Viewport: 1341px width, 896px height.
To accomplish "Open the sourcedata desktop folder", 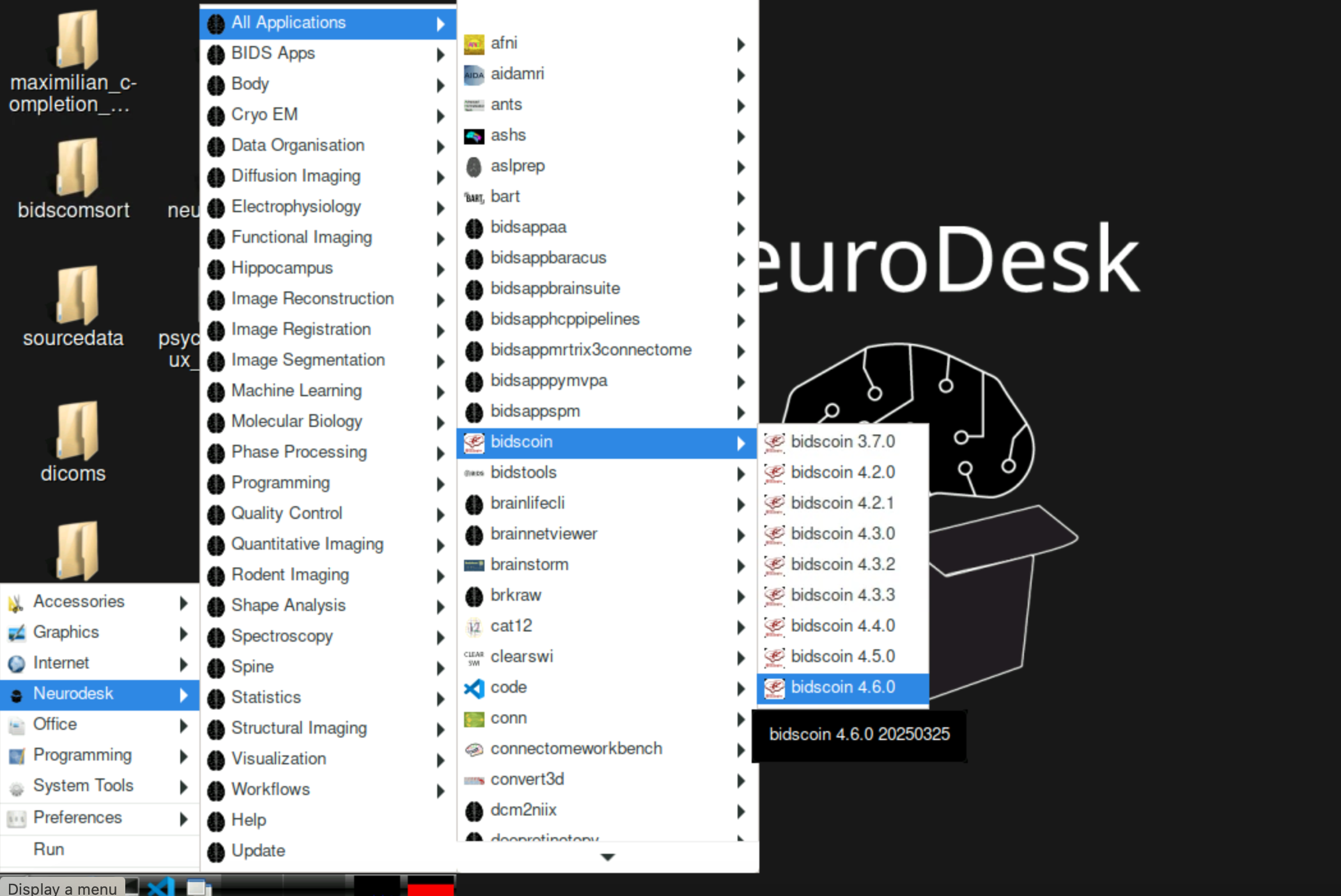I will [x=74, y=307].
